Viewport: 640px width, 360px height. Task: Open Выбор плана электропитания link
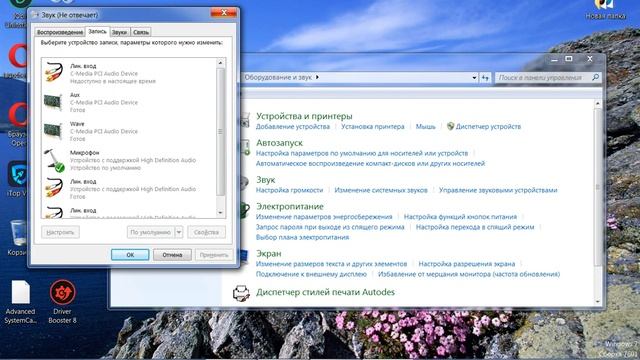pyautogui.click(x=302, y=237)
